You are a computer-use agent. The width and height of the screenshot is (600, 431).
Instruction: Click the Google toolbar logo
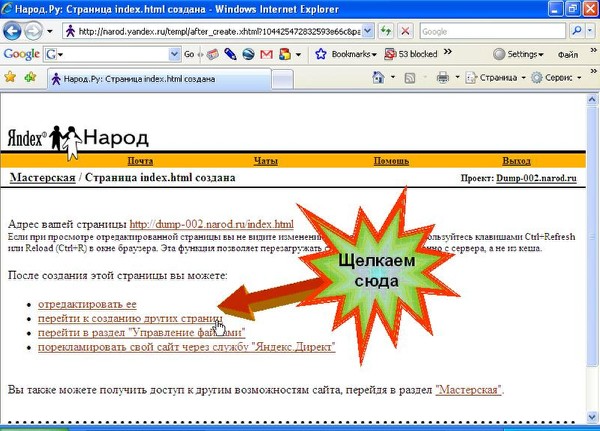tap(21, 54)
